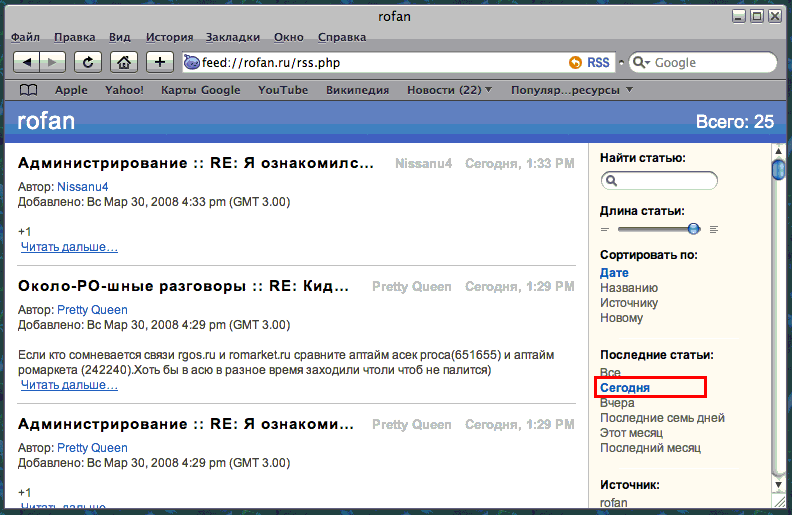This screenshot has width=792, height=515.
Task: Open the Википедия bookmark
Action: pyautogui.click(x=358, y=90)
